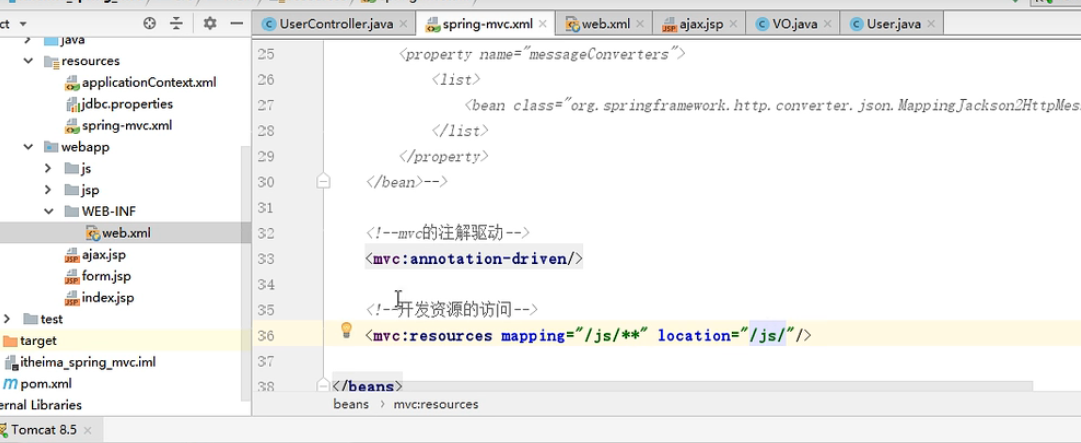Close the spring-mvc.xml tab

tap(543, 24)
